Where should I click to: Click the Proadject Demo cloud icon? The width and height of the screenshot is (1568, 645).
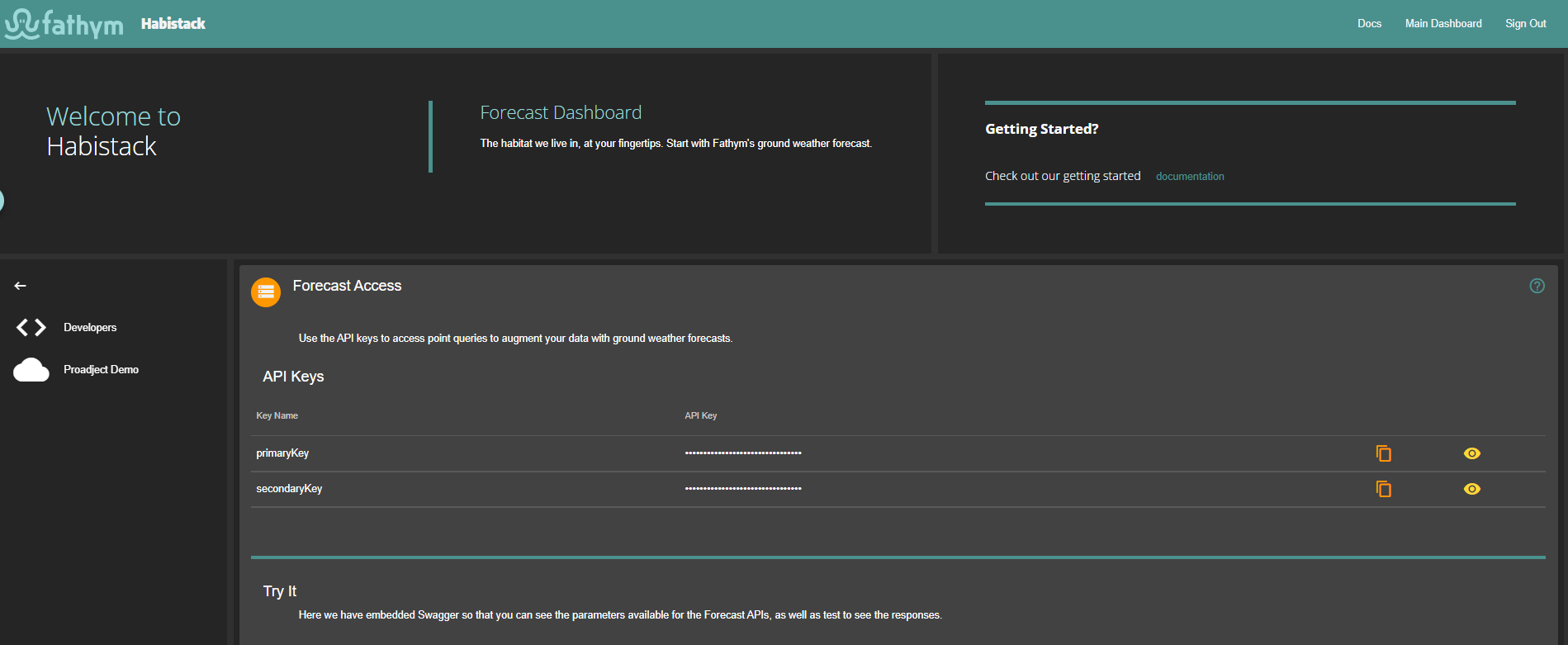(31, 370)
